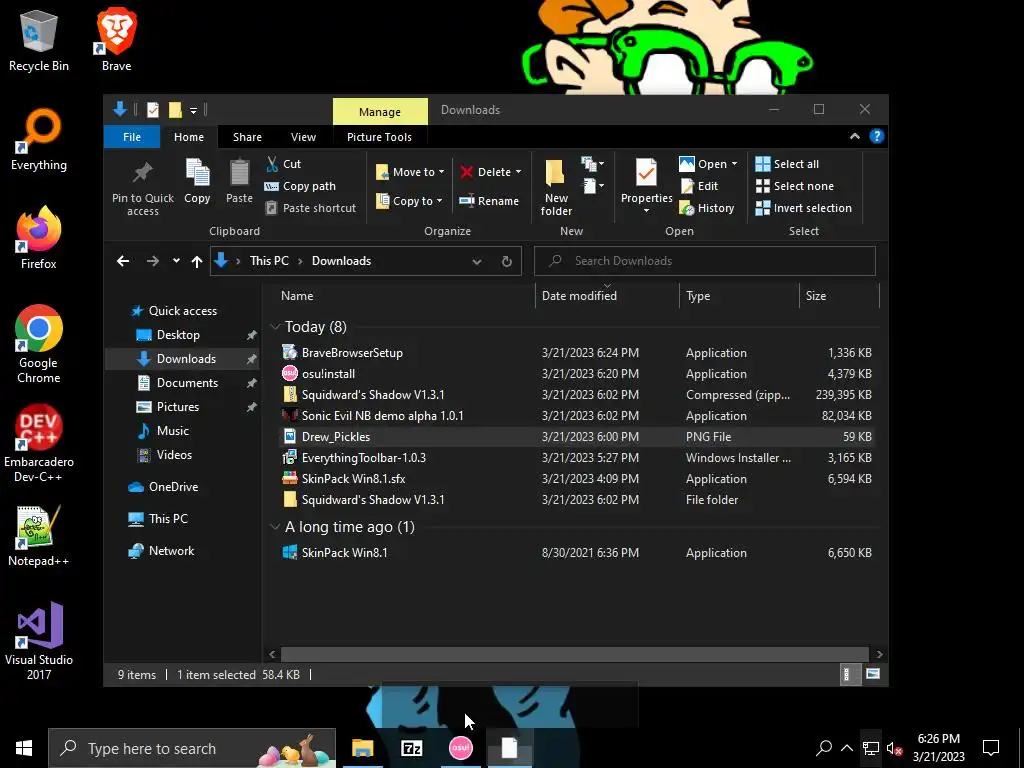Screen dimensions: 1024x768
Task: Open Music in navigation pane
Action: point(172,431)
